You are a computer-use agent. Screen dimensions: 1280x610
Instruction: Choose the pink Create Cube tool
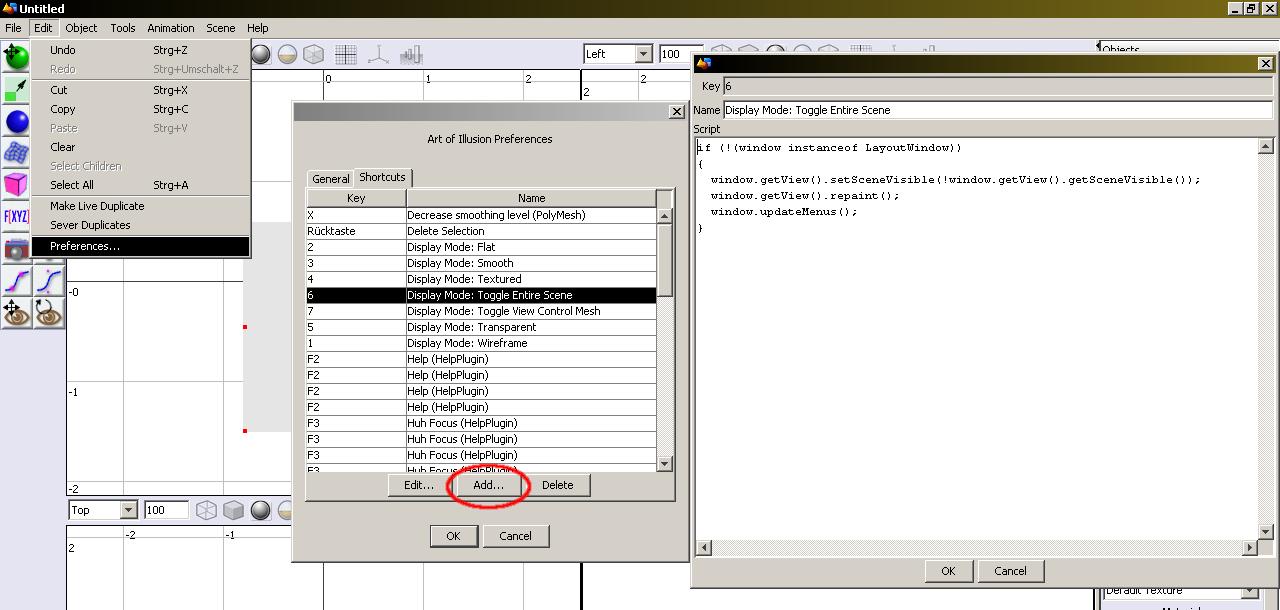coord(16,185)
